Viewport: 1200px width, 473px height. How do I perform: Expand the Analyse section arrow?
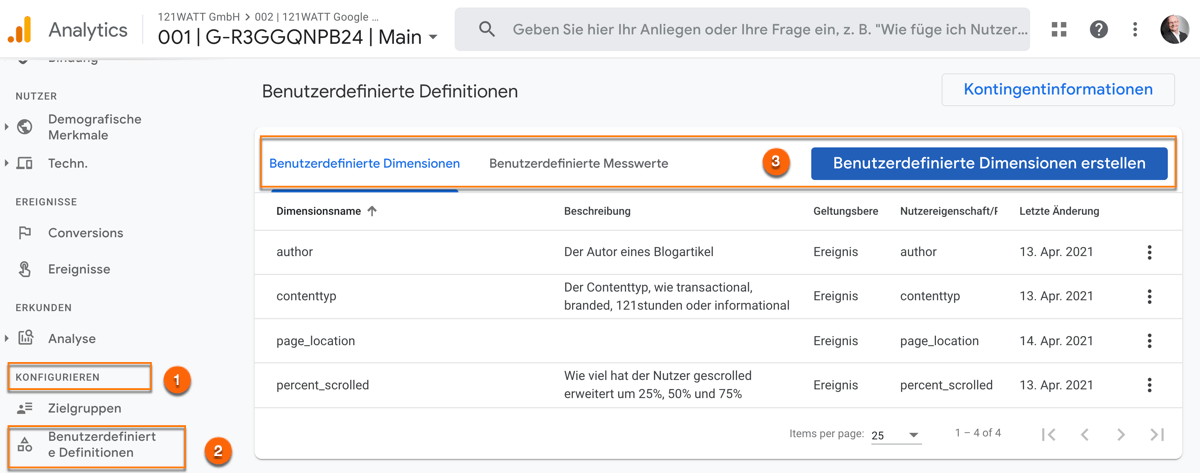click(7, 338)
